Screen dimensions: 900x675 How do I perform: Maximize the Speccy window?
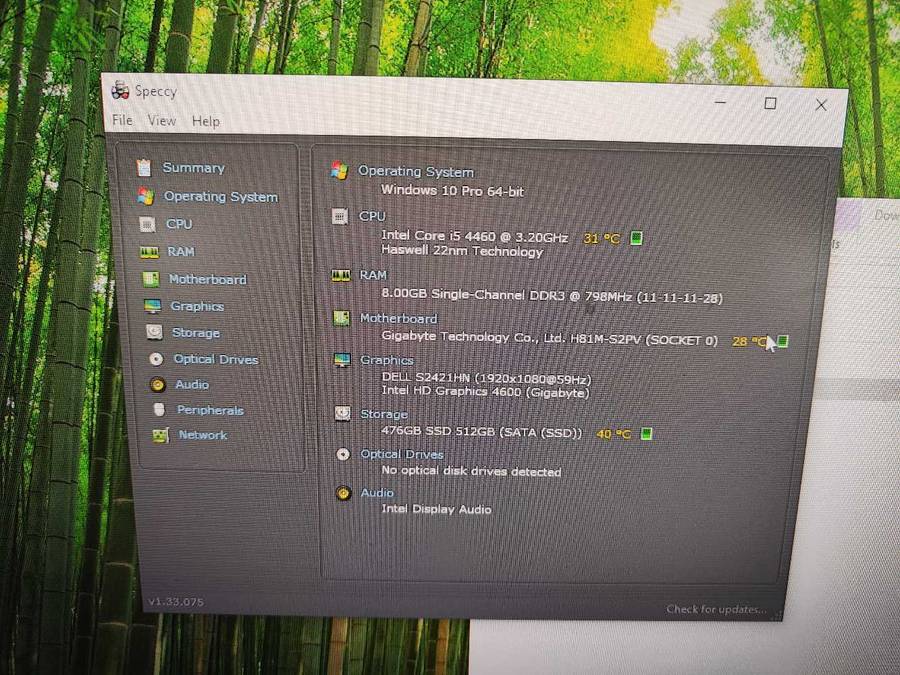click(x=770, y=103)
